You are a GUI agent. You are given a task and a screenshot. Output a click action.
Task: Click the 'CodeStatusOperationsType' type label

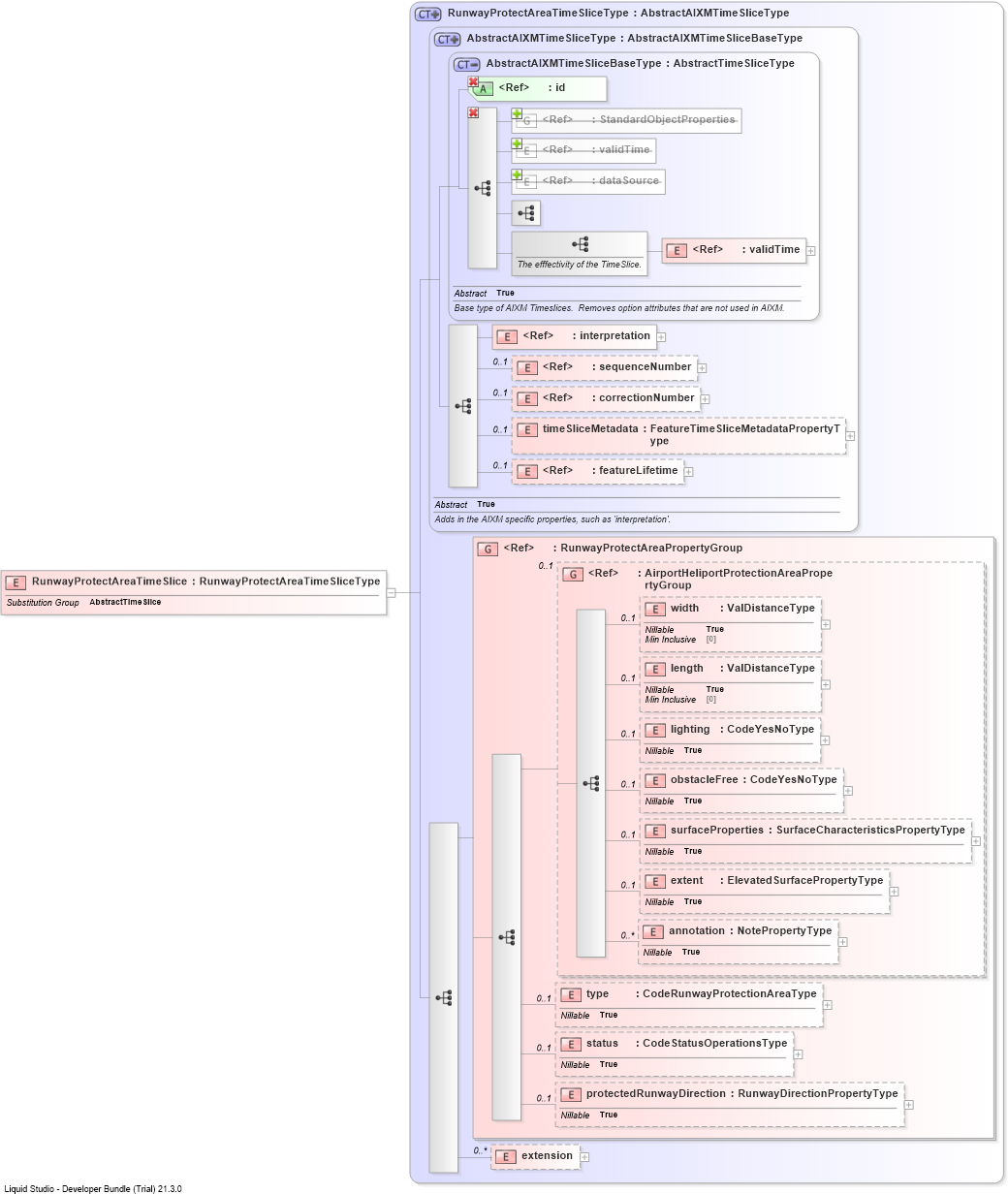pyautogui.click(x=715, y=1044)
